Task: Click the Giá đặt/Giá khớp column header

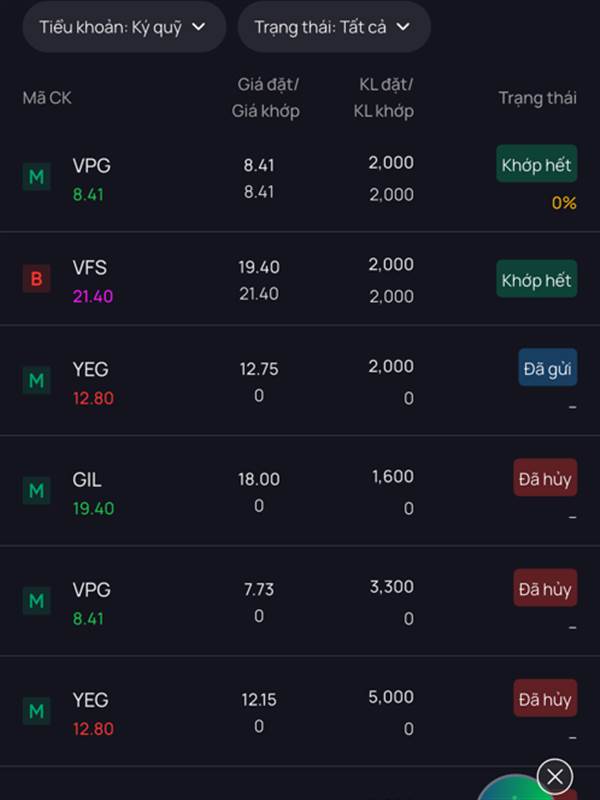Action: tap(266, 97)
